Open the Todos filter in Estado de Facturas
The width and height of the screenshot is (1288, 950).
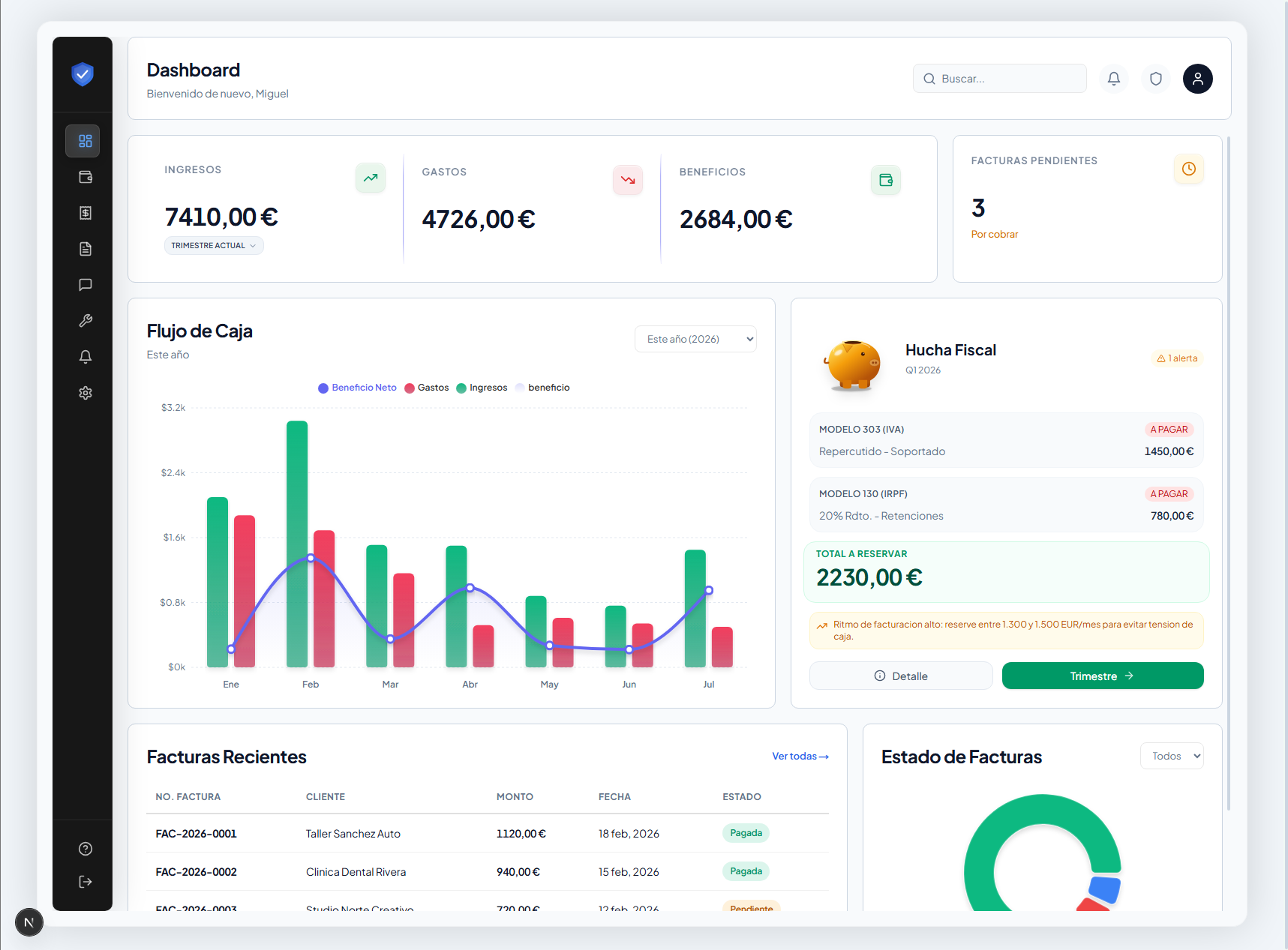click(x=1172, y=756)
